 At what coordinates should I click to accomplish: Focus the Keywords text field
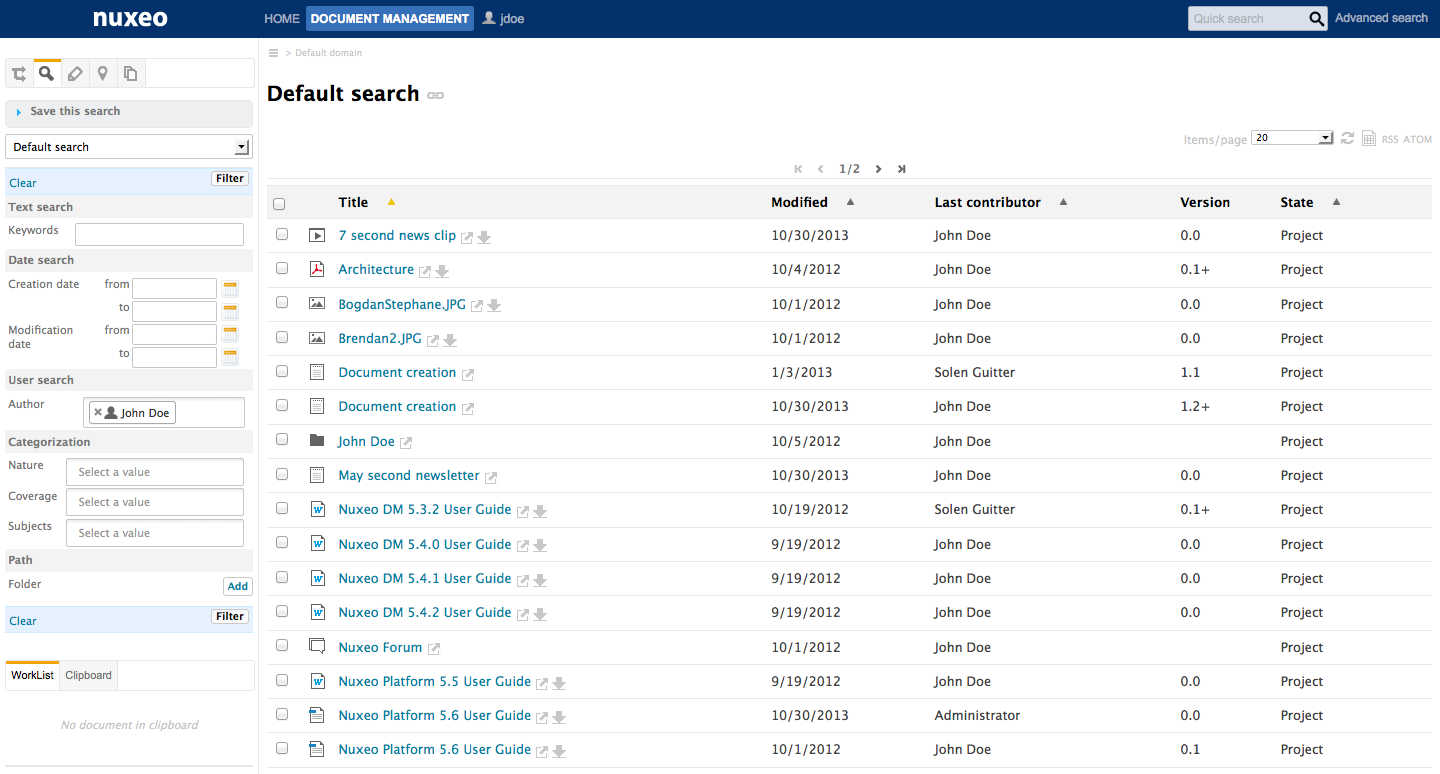159,234
